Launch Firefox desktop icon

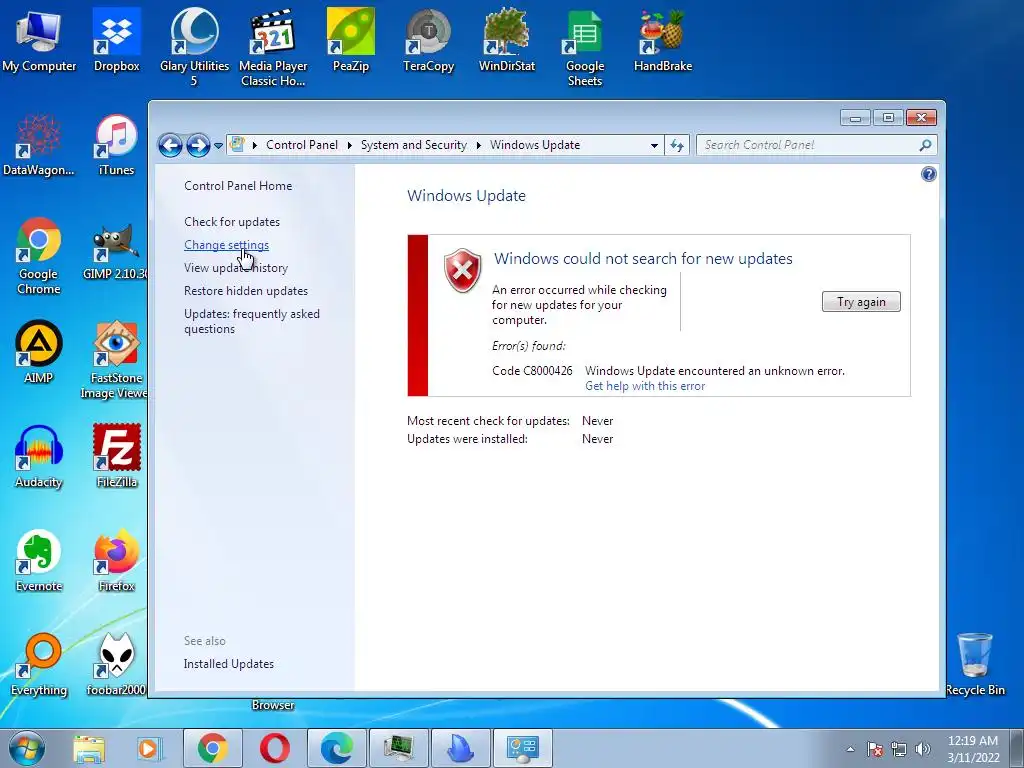[x=116, y=560]
